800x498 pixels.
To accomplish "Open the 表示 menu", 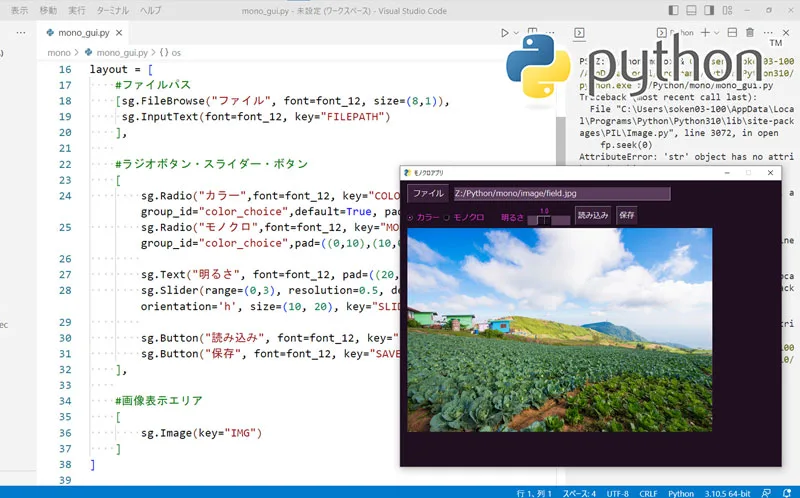I will coord(19,10).
